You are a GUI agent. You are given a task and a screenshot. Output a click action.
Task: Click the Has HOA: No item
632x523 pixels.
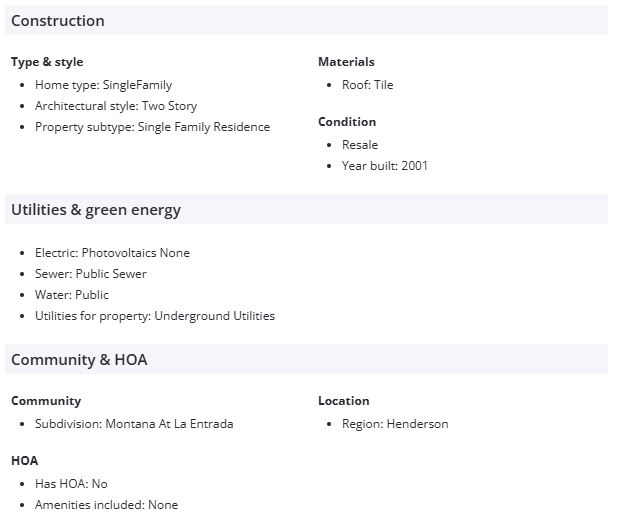tap(71, 484)
